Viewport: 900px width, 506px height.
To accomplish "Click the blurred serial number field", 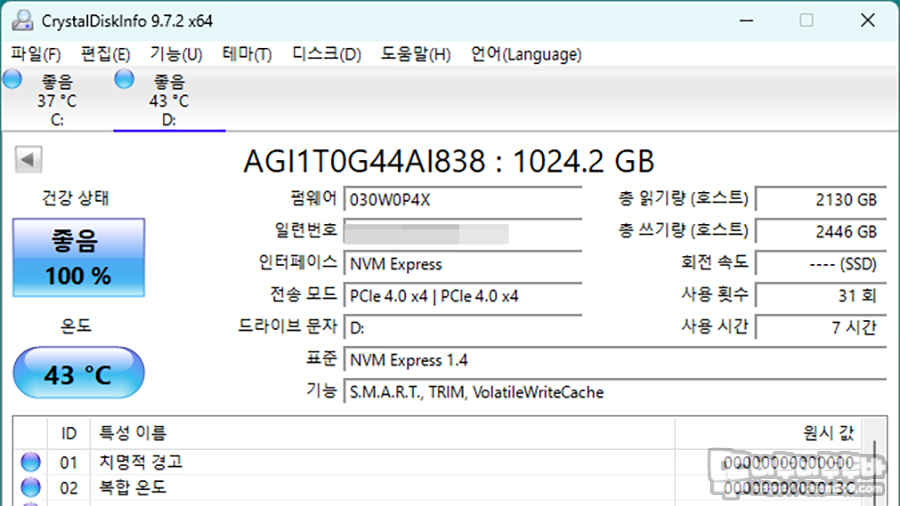I will [463, 232].
